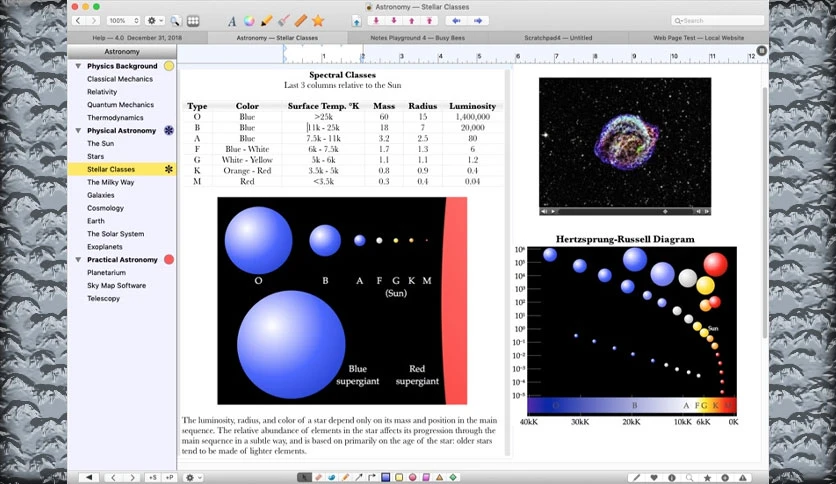Image resolution: width=836 pixels, height=484 pixels.
Task: Click the blue right arrow button
Action: [x=478, y=20]
